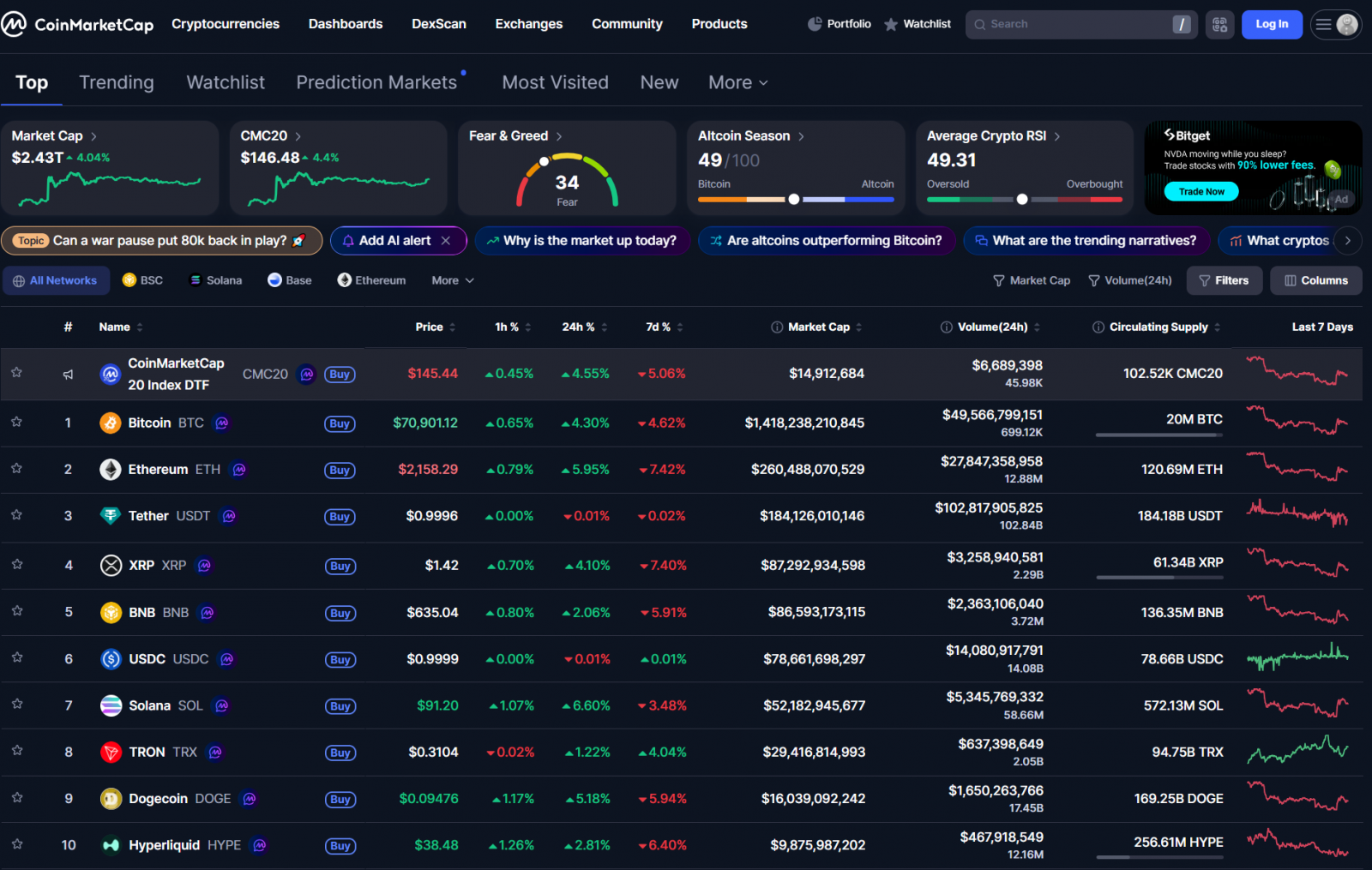
Task: Click the Log In button
Action: point(1271,24)
